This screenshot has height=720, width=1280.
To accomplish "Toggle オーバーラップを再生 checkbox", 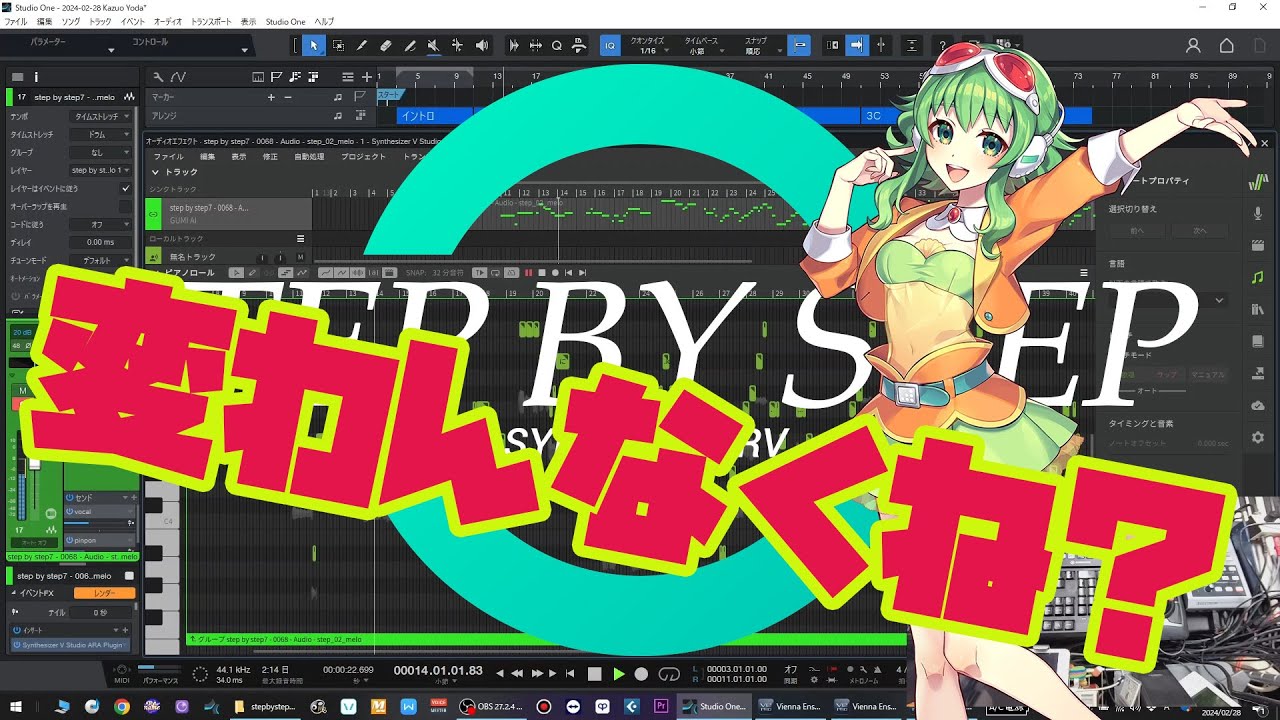I will 125,206.
